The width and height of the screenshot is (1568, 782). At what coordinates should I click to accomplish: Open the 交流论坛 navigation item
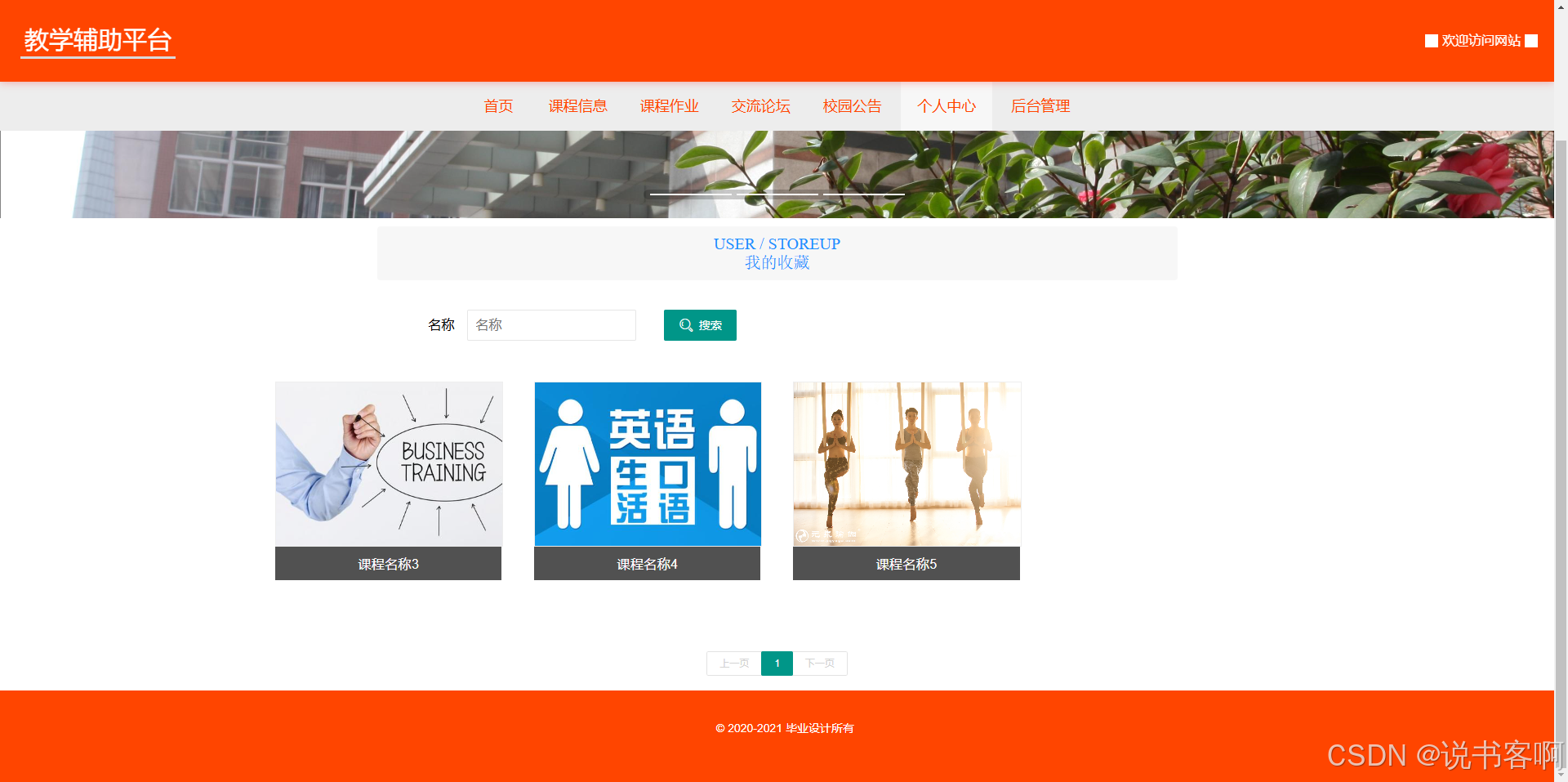[x=760, y=106]
